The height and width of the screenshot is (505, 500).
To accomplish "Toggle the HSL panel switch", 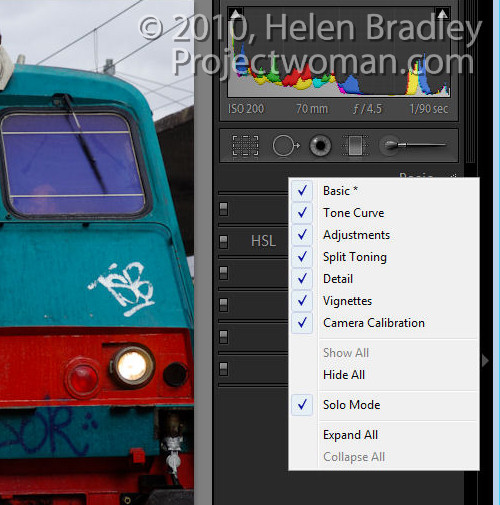I will [224, 241].
